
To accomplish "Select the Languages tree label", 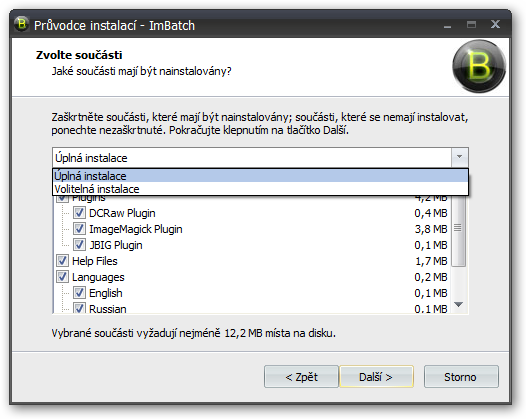I will pyautogui.click(x=98, y=277).
